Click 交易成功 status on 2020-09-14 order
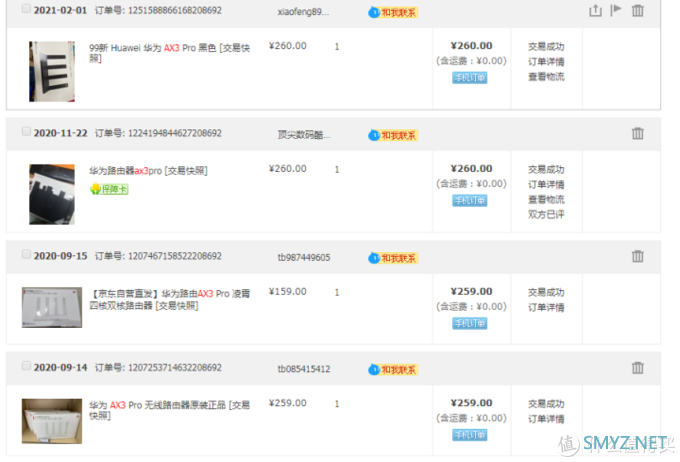Screen dimensions: 680x462 (x=546, y=404)
